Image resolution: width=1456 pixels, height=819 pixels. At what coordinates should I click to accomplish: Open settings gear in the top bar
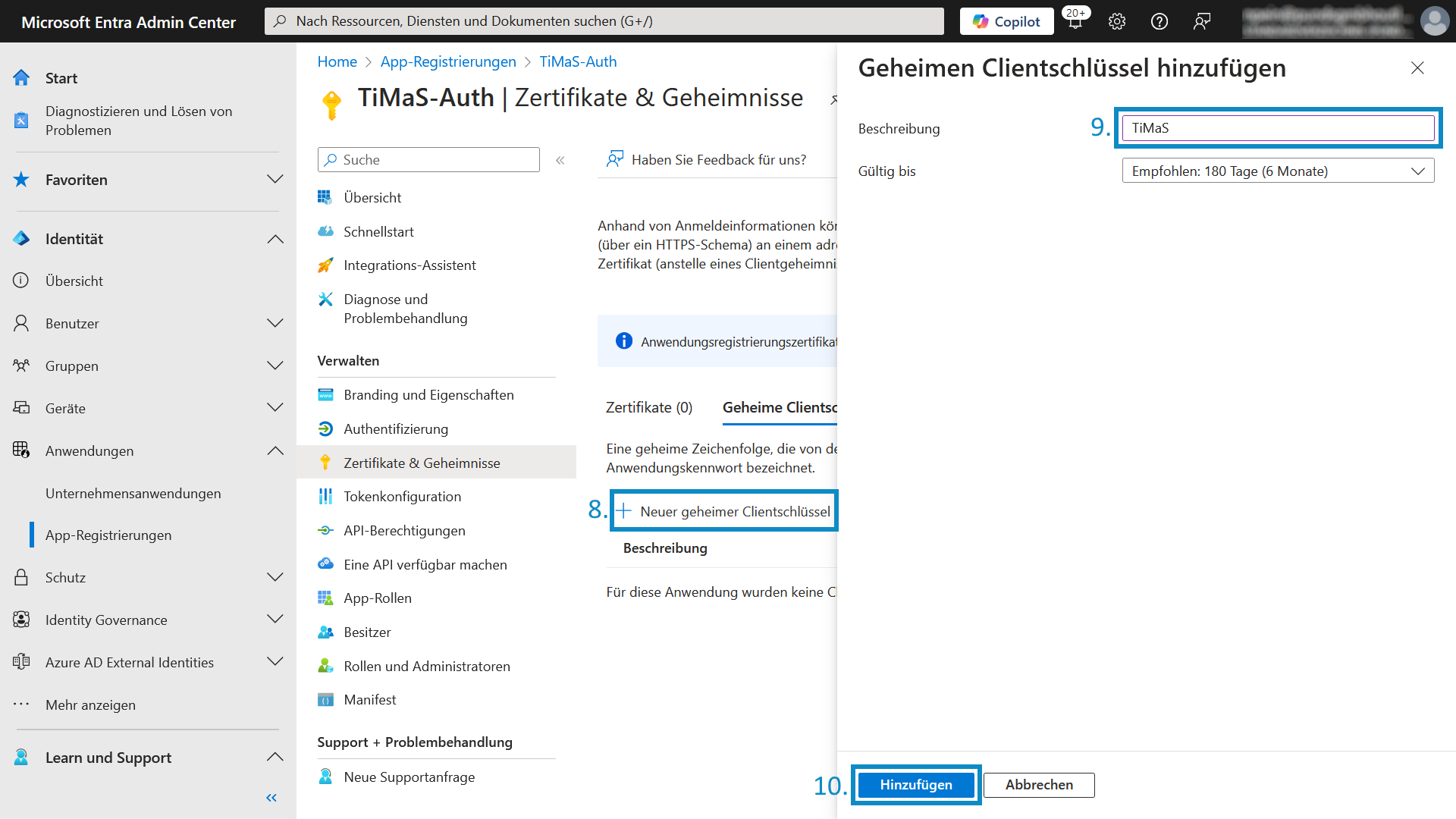[x=1117, y=21]
